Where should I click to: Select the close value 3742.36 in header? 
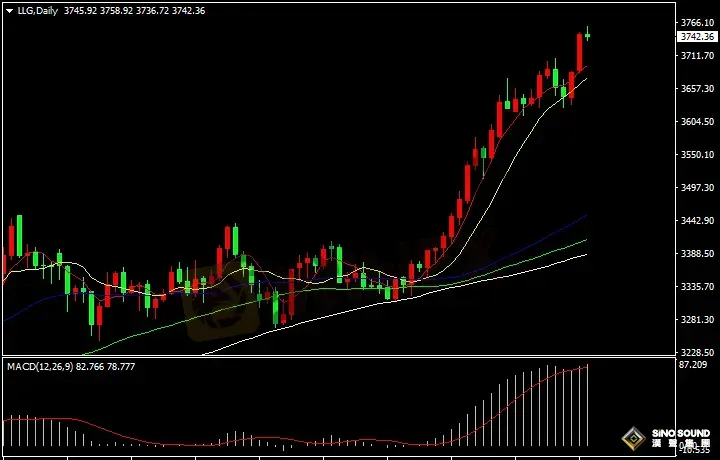point(188,11)
